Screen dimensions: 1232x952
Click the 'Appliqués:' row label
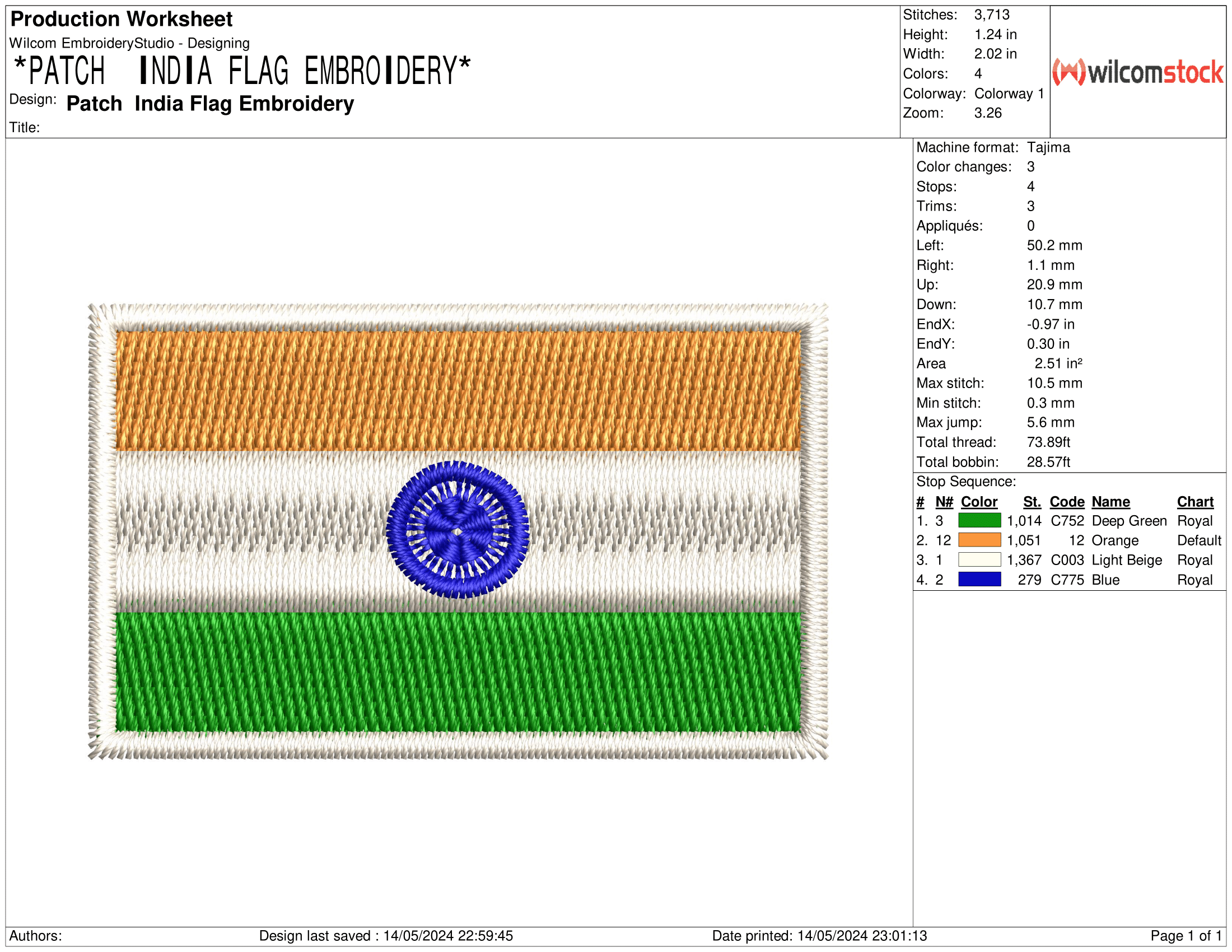click(949, 226)
